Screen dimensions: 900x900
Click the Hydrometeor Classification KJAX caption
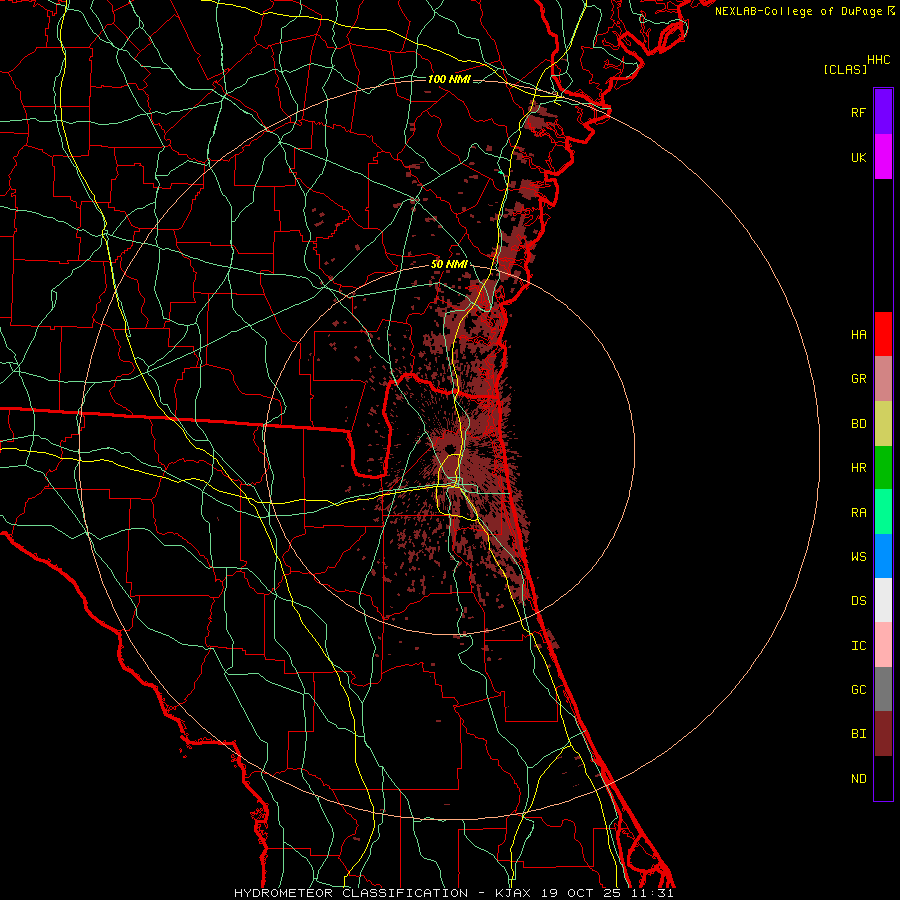tap(453, 893)
